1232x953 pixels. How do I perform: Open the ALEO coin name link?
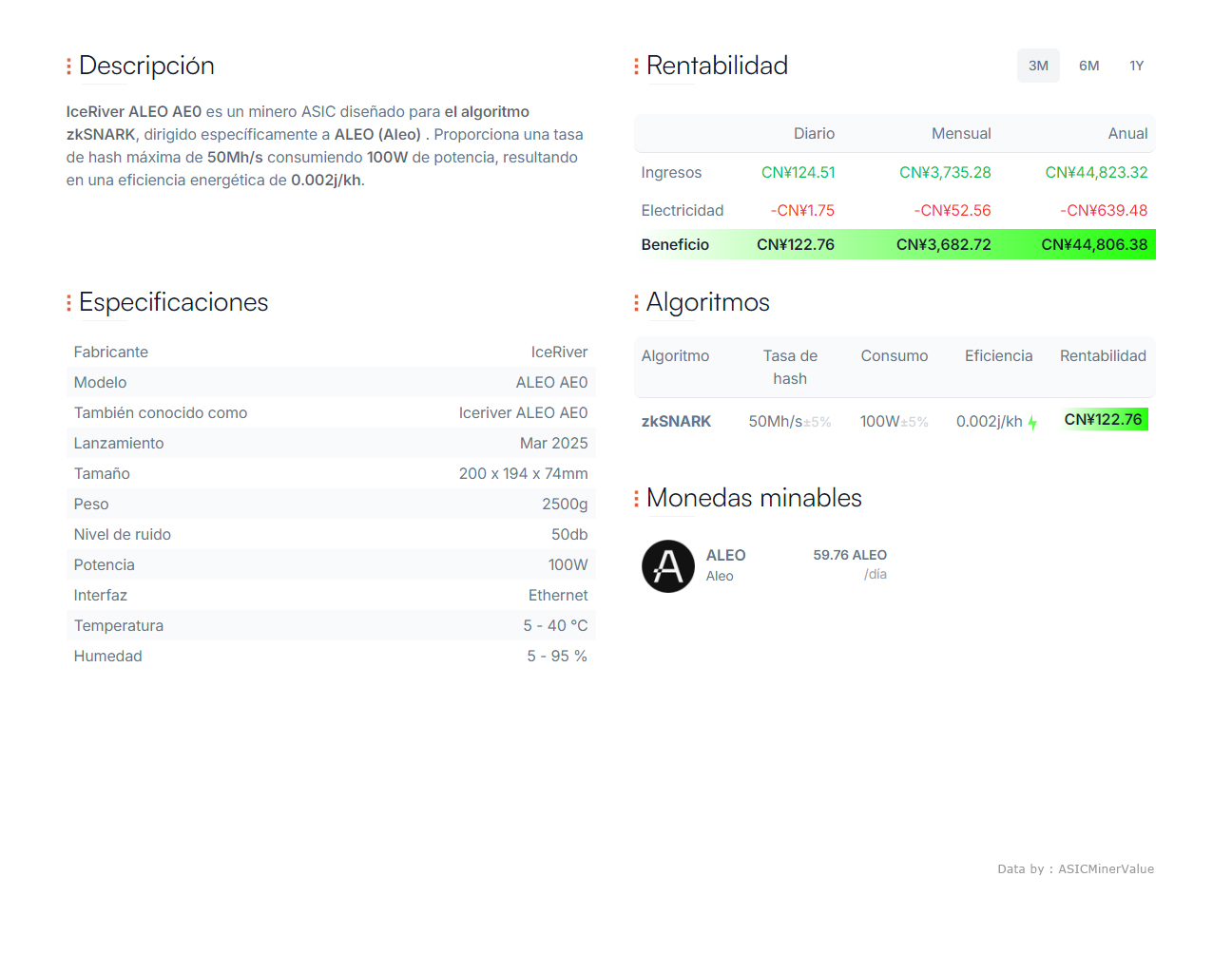coord(725,555)
